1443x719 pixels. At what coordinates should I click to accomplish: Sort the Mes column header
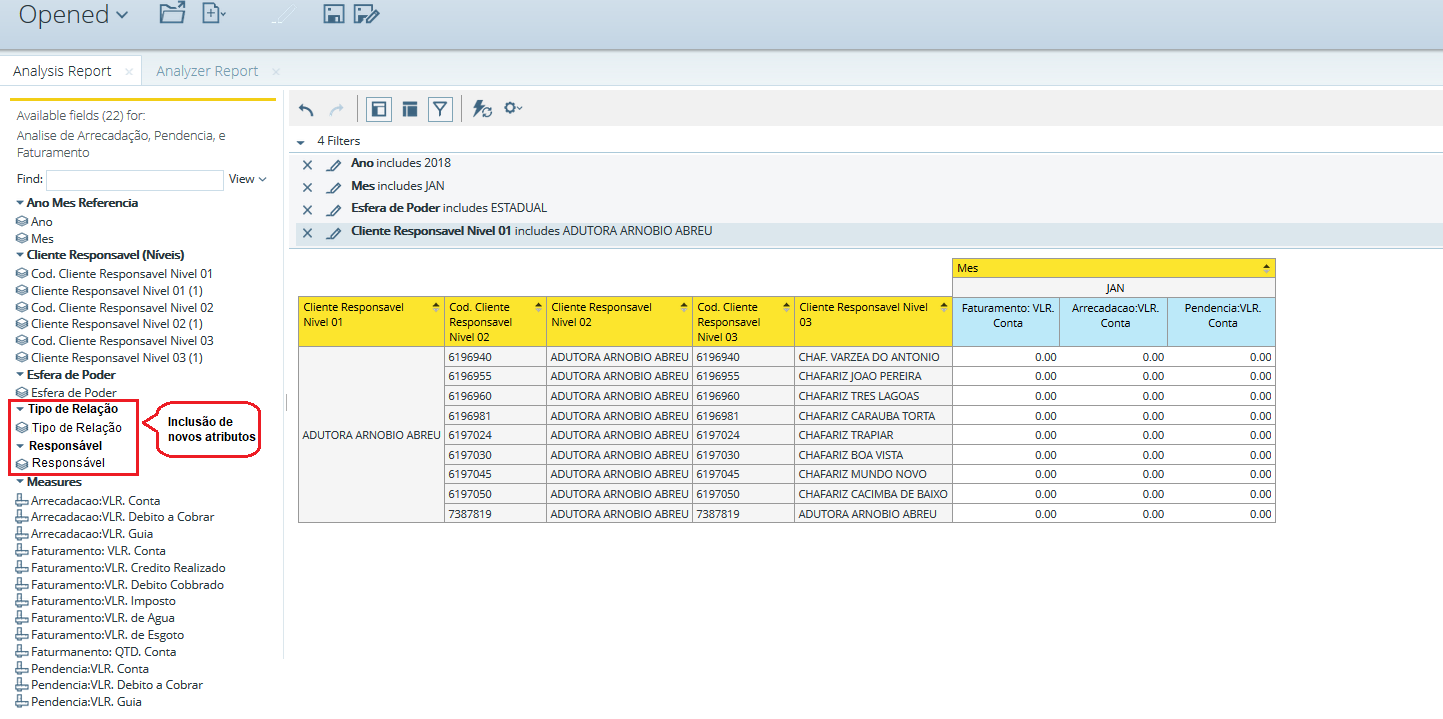(1267, 268)
